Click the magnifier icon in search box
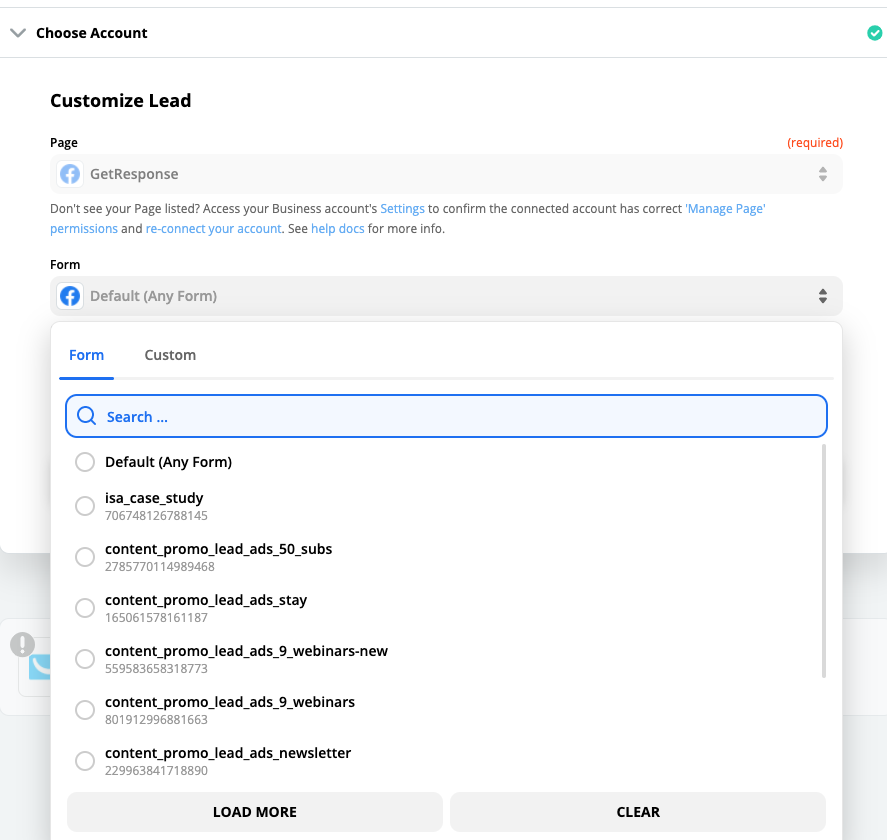The width and height of the screenshot is (887, 840). coord(87,416)
